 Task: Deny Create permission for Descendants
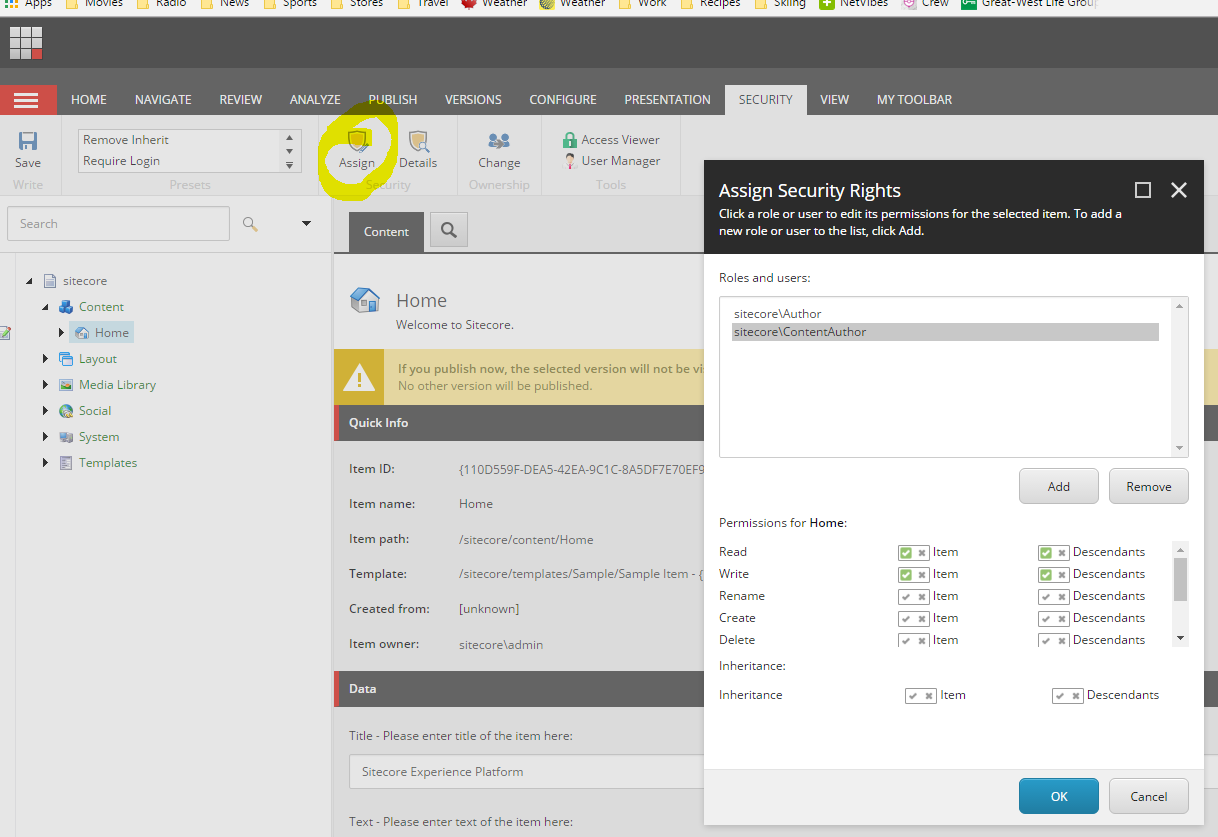pyautogui.click(x=1062, y=618)
